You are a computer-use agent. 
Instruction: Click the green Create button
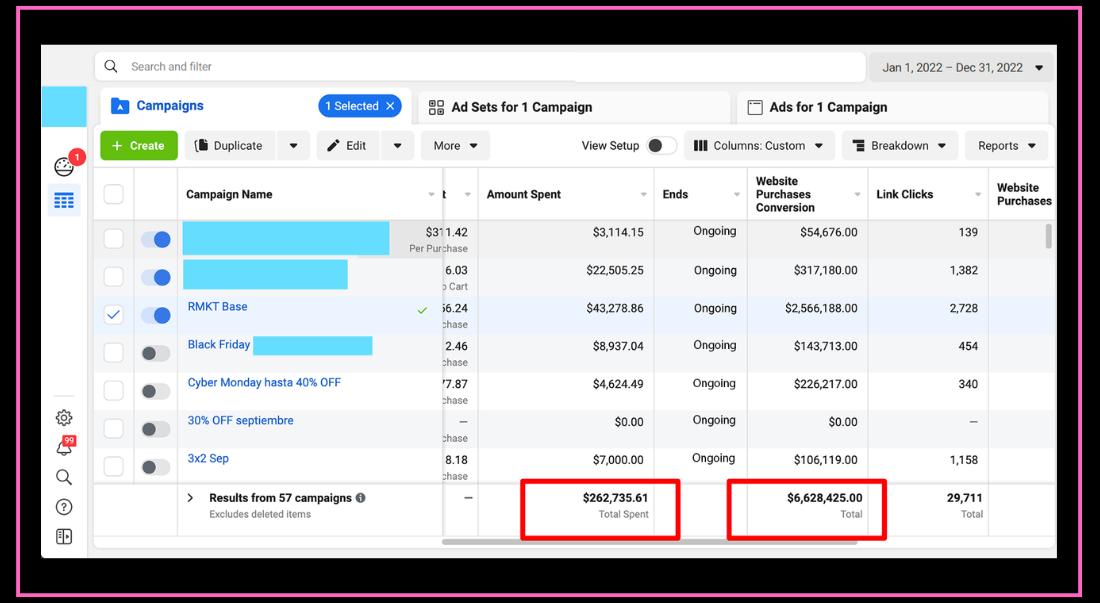point(139,146)
